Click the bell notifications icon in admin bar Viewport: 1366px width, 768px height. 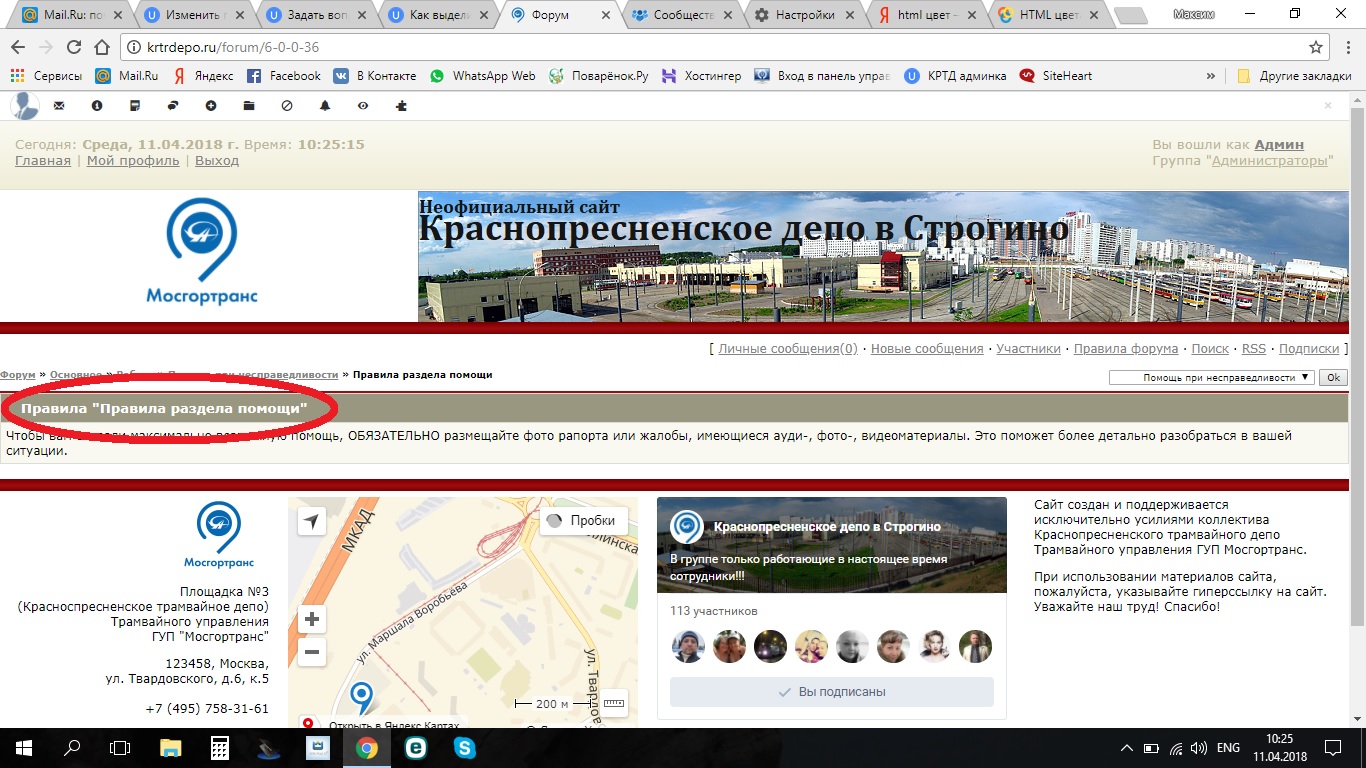(325, 105)
